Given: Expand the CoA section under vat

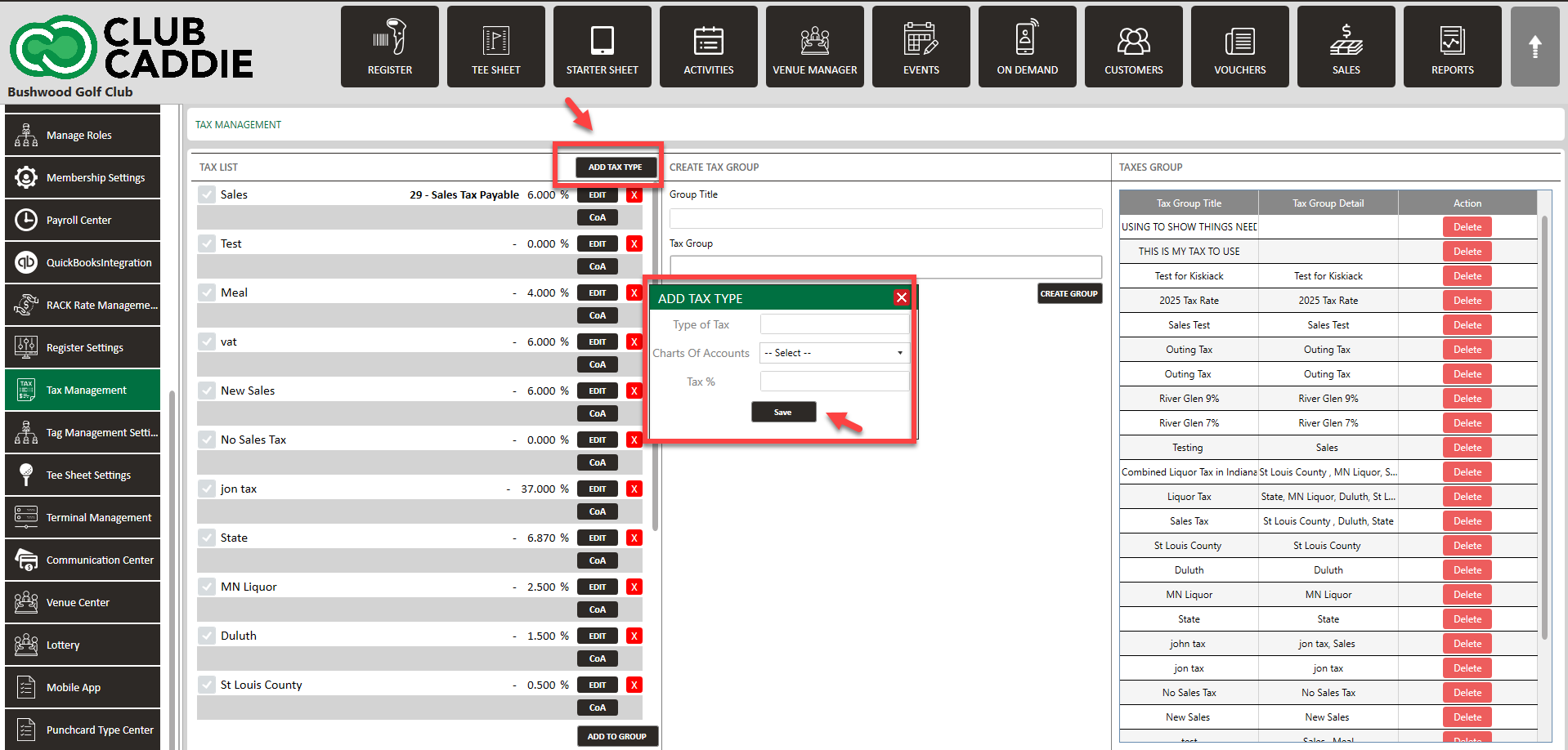Looking at the screenshot, I should [598, 364].
